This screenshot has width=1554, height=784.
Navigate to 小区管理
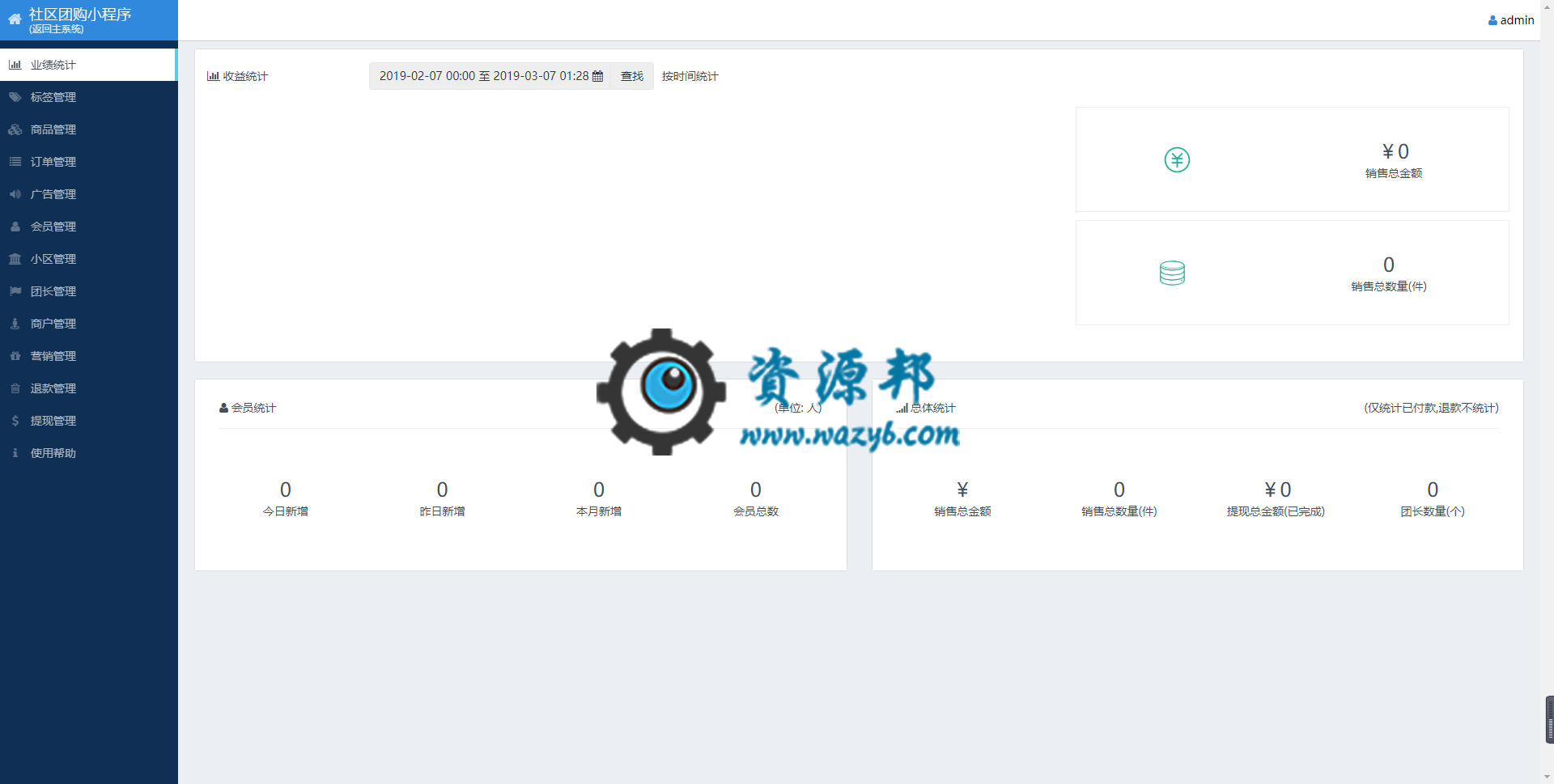pyautogui.click(x=89, y=259)
